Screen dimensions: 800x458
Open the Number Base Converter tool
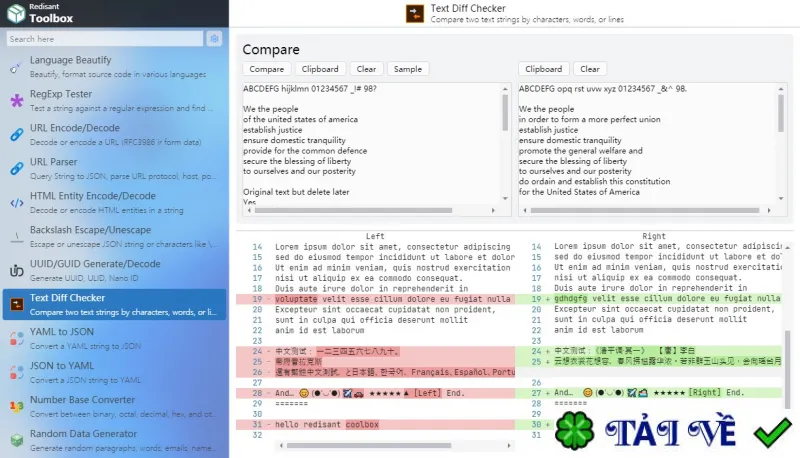(x=114, y=406)
